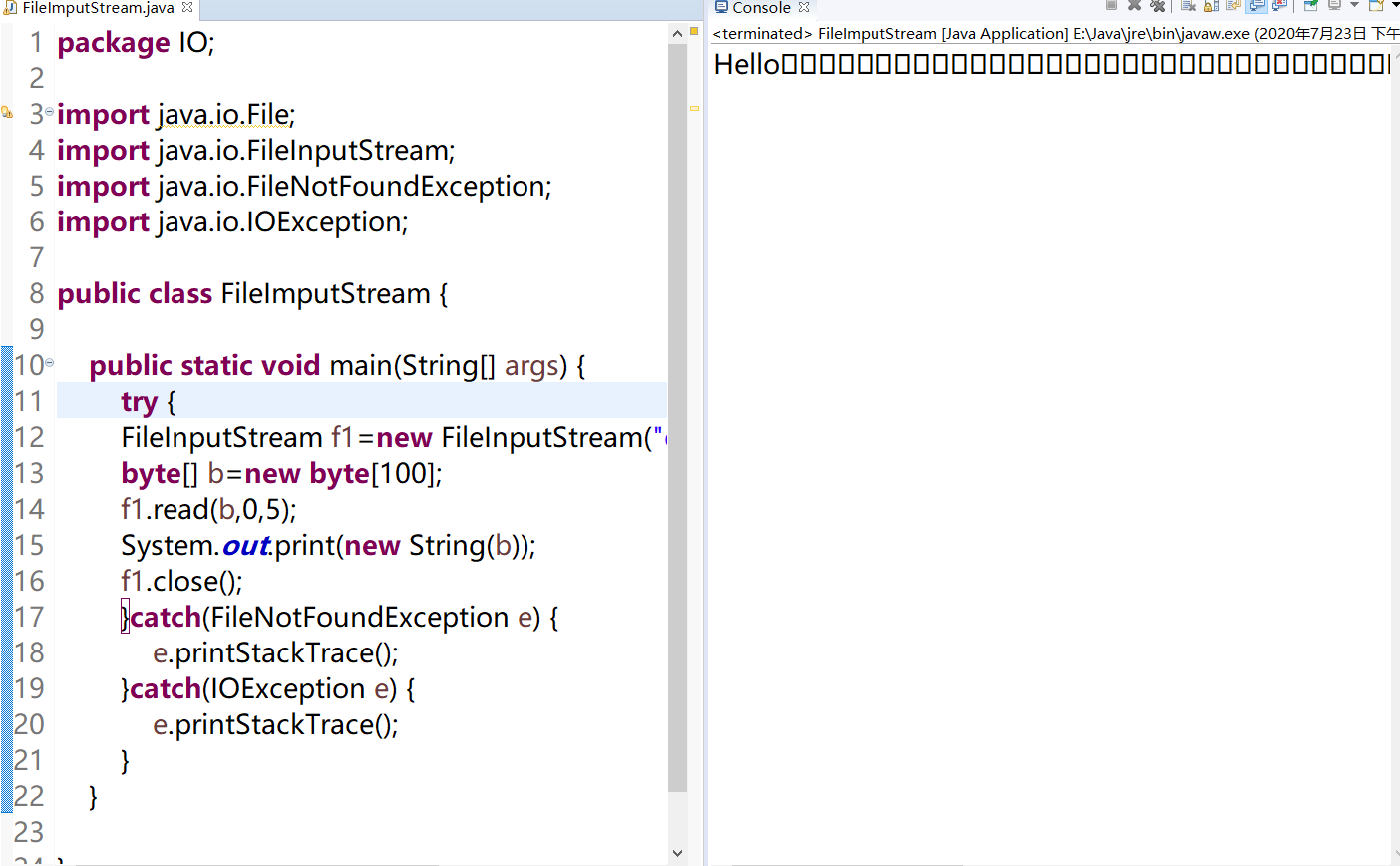The height and width of the screenshot is (866, 1400).
Task: Toggle Scroll Lock in the Console
Action: [1211, 6]
